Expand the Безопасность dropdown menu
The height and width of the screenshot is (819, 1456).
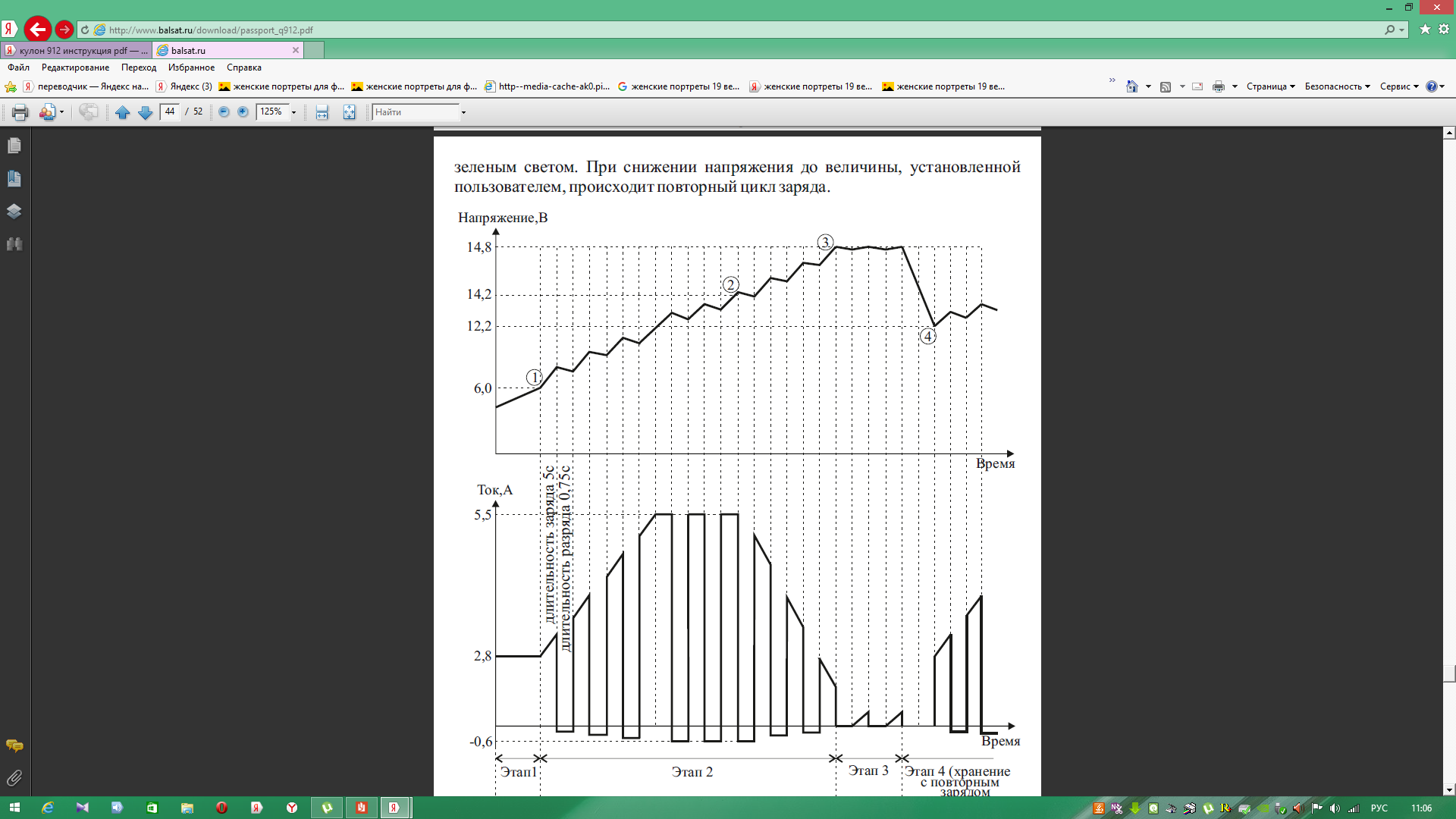pyautogui.click(x=1337, y=86)
